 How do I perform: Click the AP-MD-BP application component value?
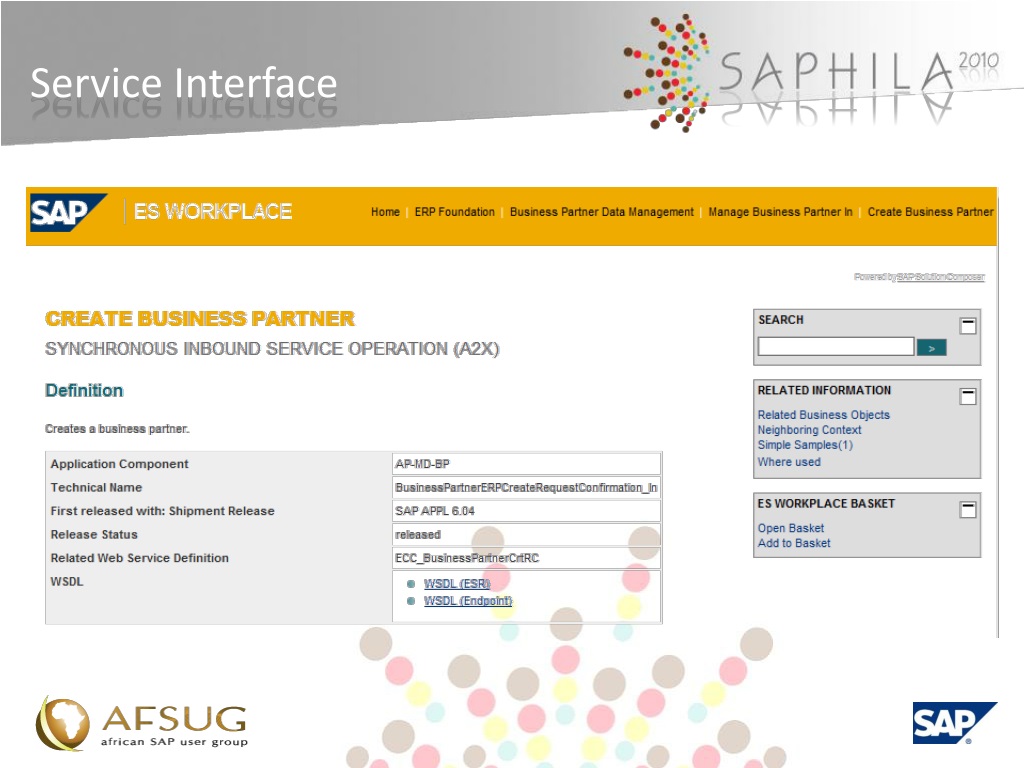pyautogui.click(x=422, y=464)
